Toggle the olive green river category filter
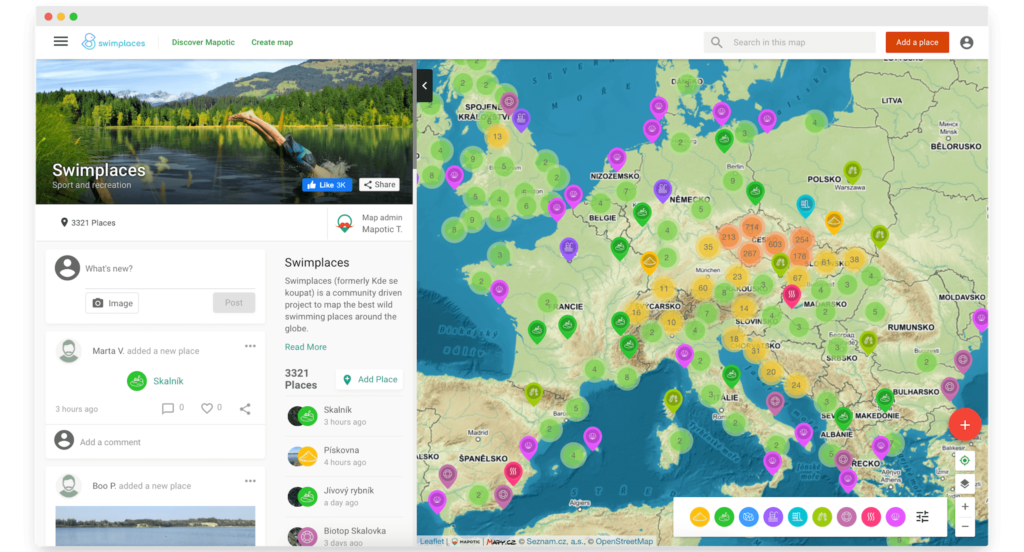This screenshot has height=552, width=1024. coord(822,517)
